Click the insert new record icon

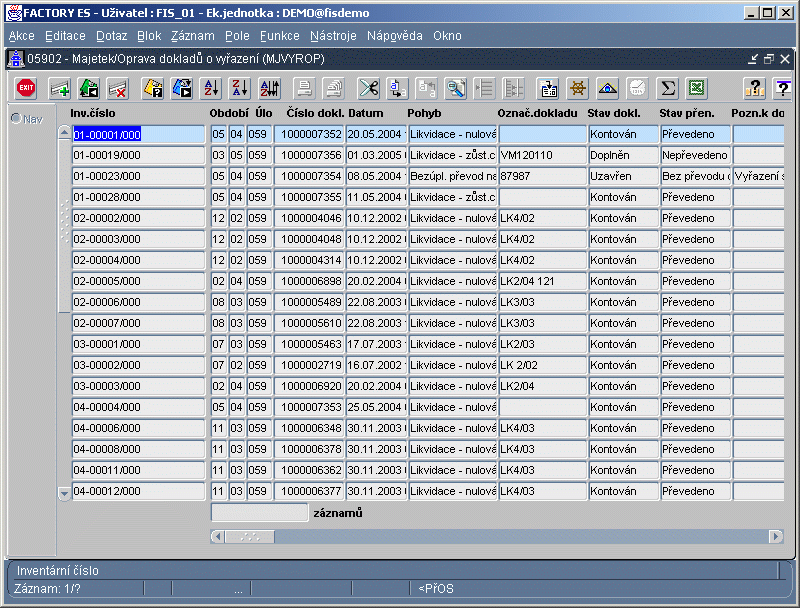pyautogui.click(x=59, y=88)
